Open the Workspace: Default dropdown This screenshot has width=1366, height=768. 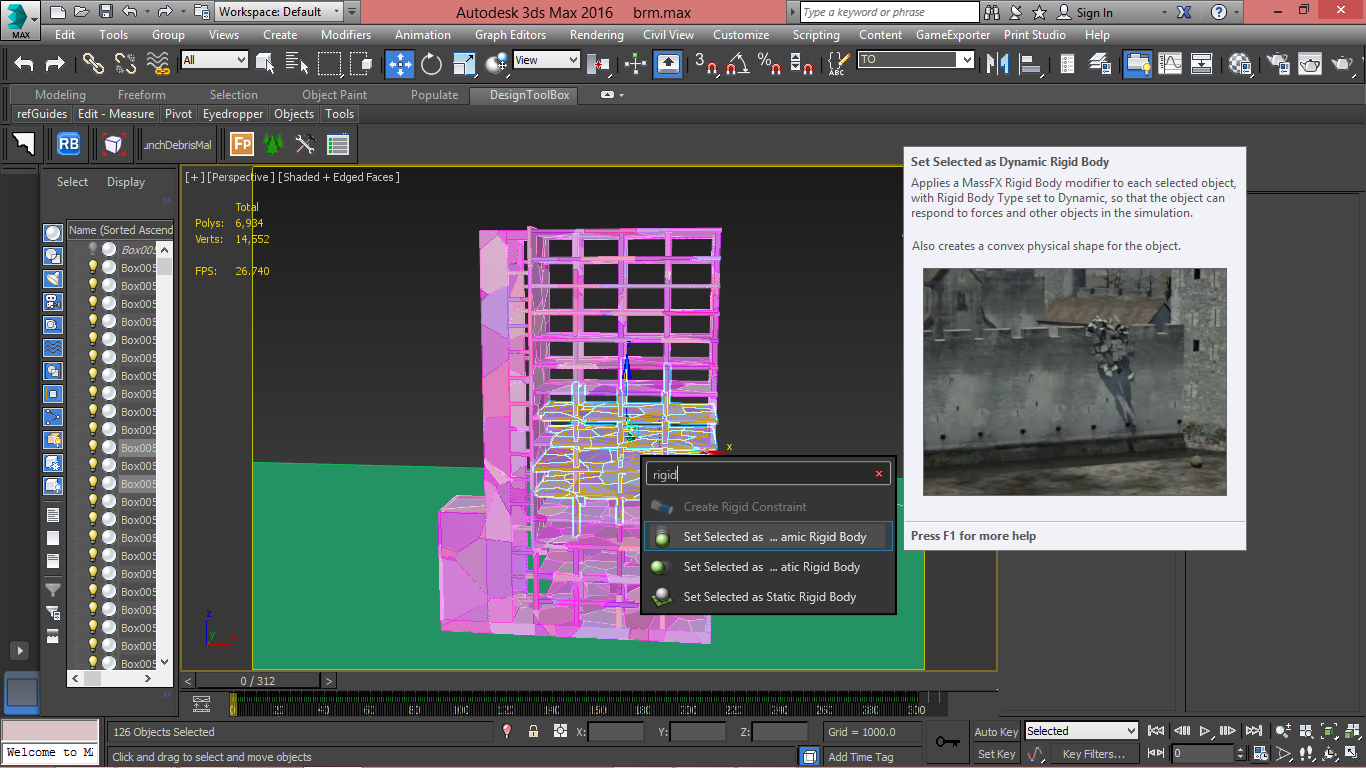pos(279,12)
